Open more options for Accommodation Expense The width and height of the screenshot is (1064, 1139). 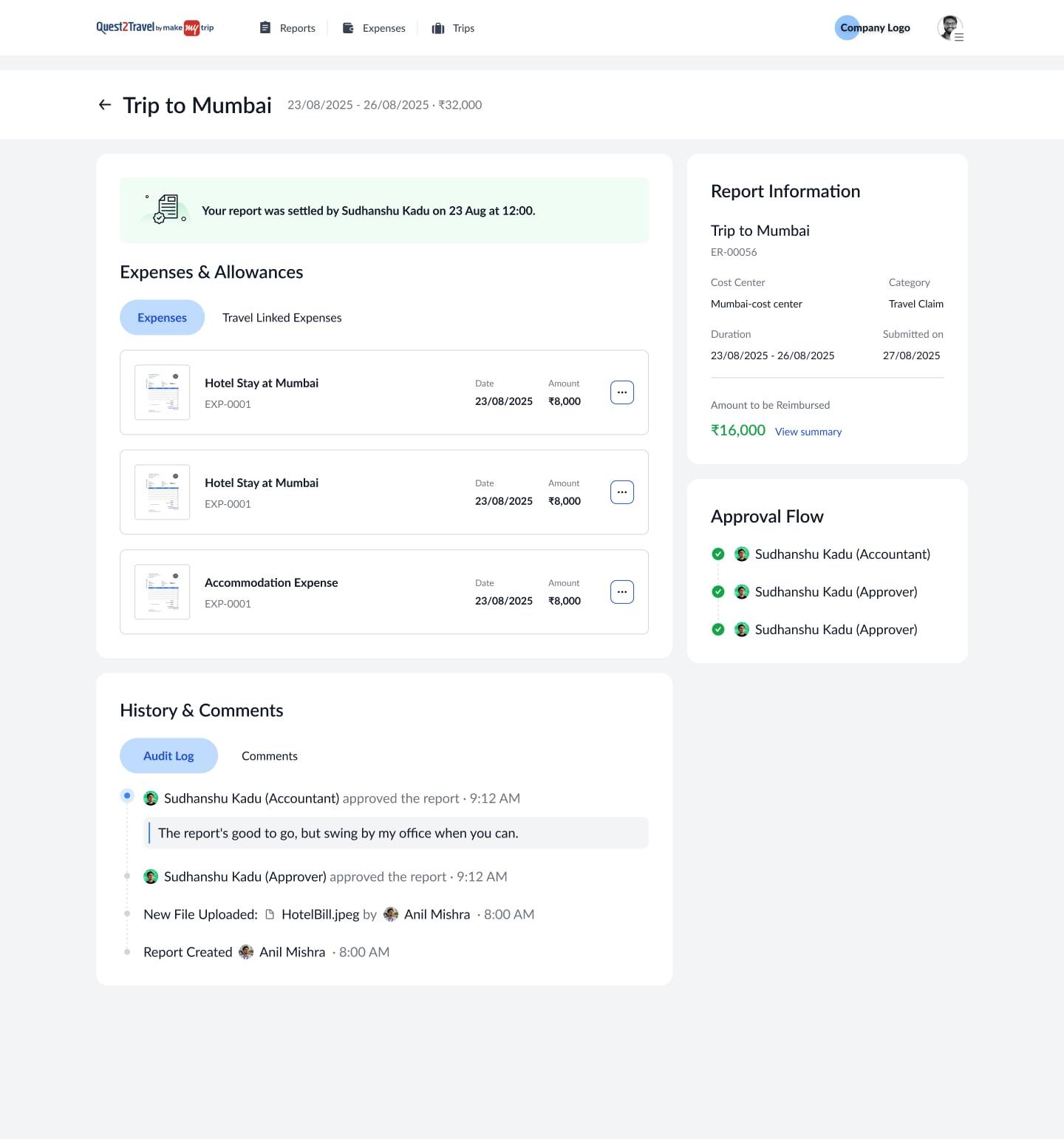(622, 592)
